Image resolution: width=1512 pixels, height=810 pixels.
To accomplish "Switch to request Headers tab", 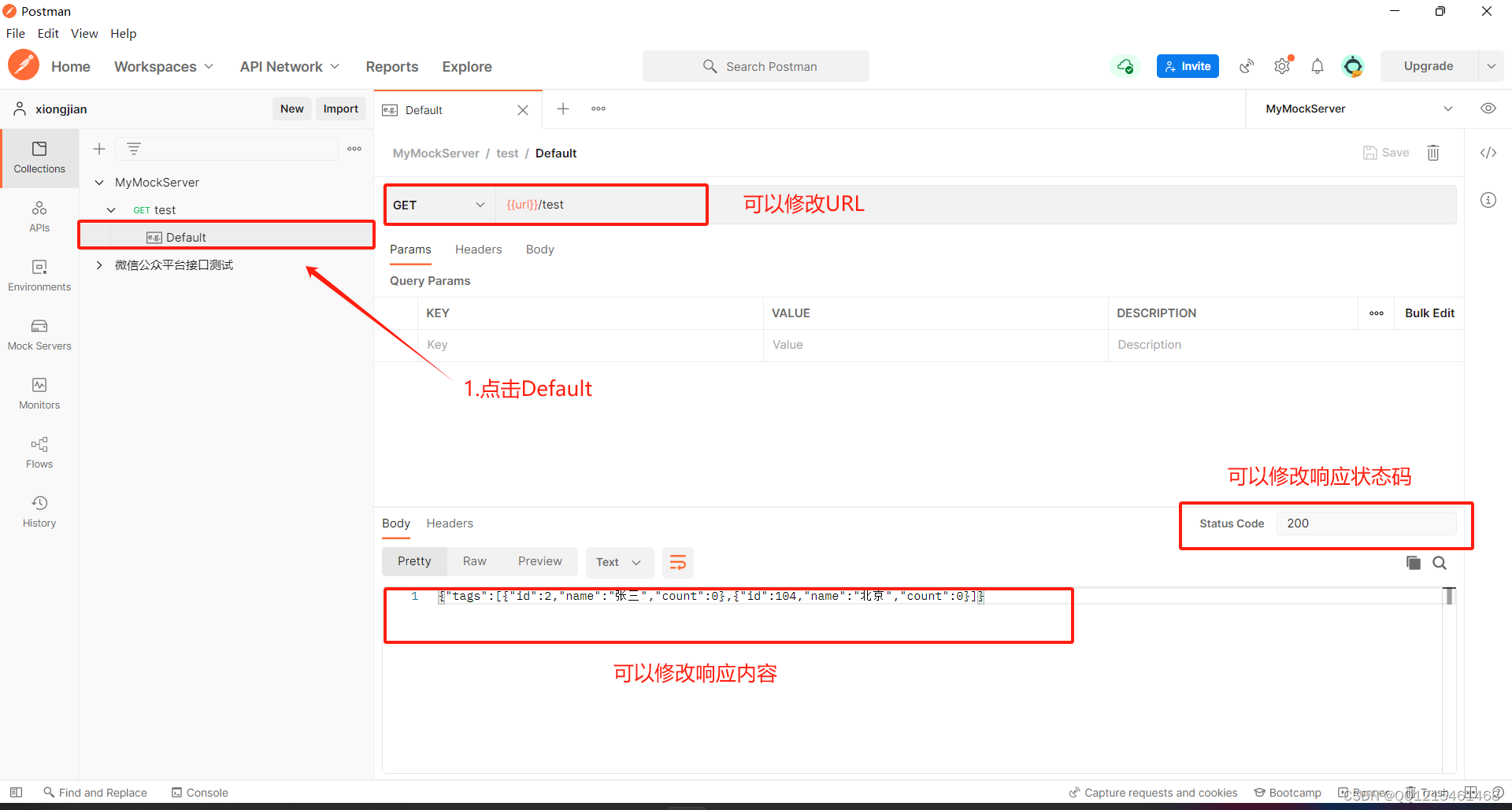I will [x=478, y=250].
